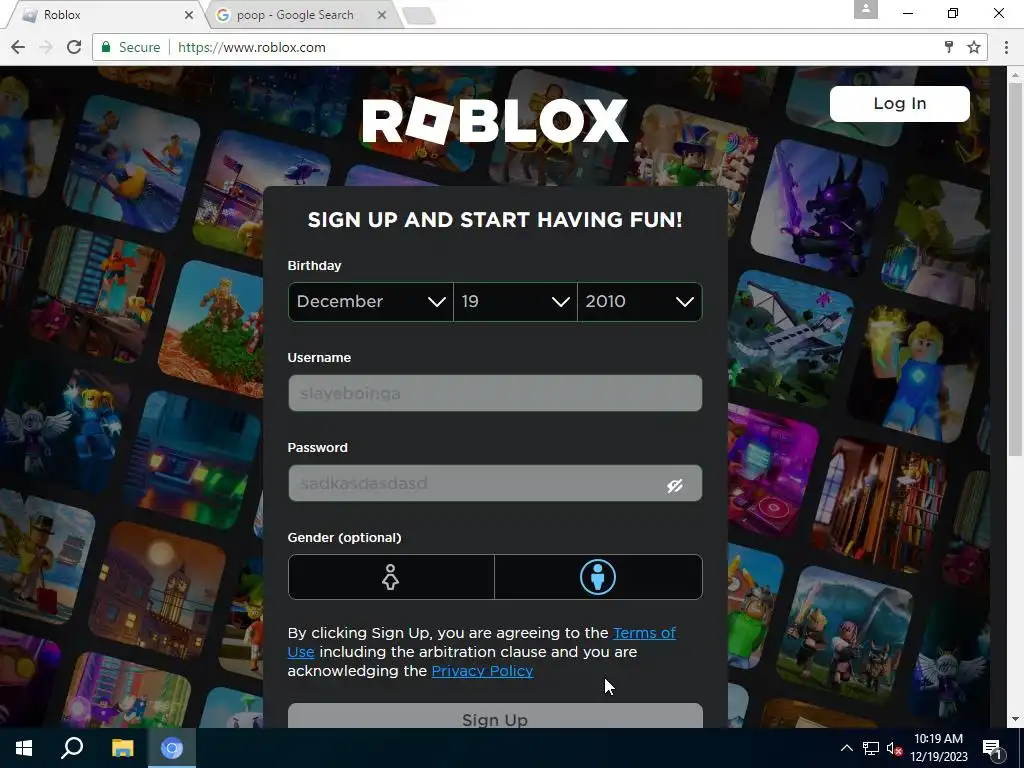Image resolution: width=1024 pixels, height=768 pixels.
Task: Click the Roblox logo
Action: click(495, 121)
